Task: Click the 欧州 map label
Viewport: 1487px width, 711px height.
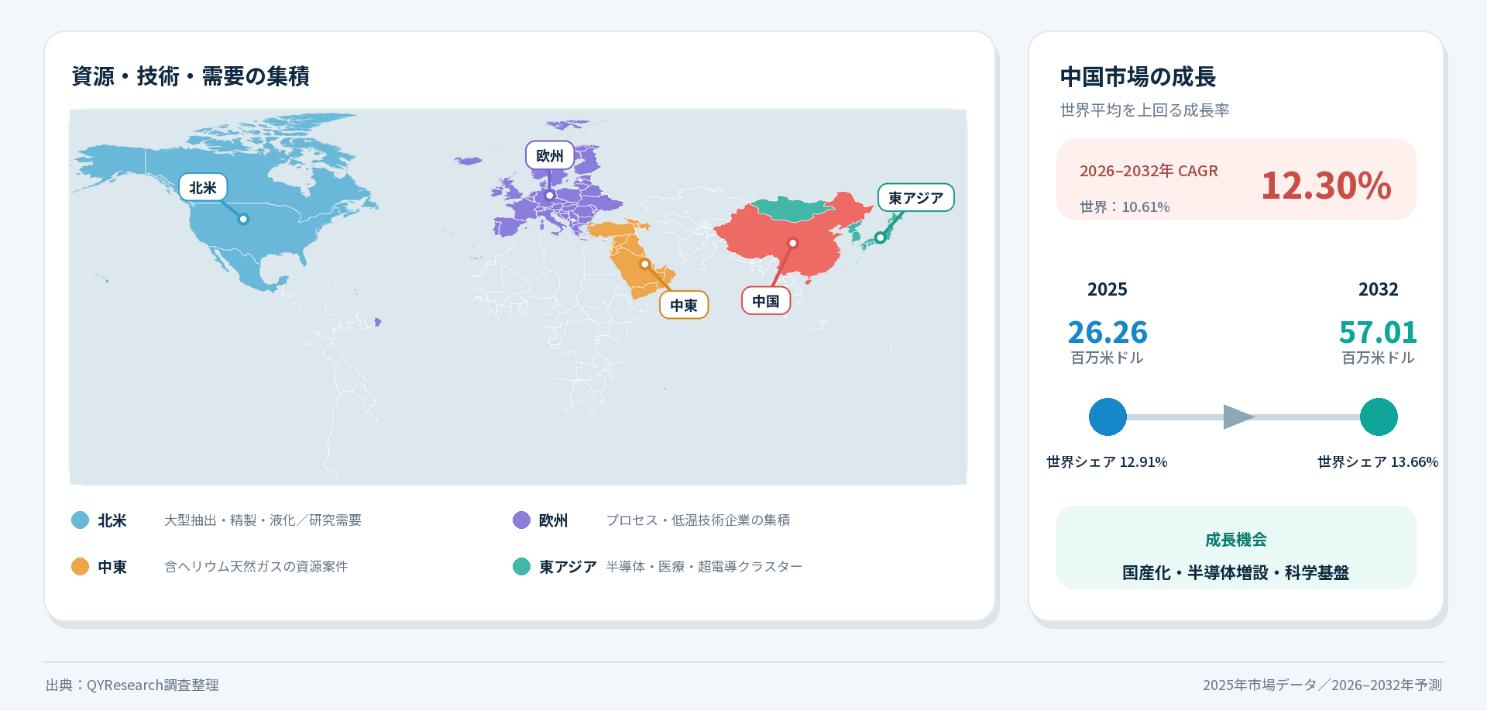Action: 550,155
